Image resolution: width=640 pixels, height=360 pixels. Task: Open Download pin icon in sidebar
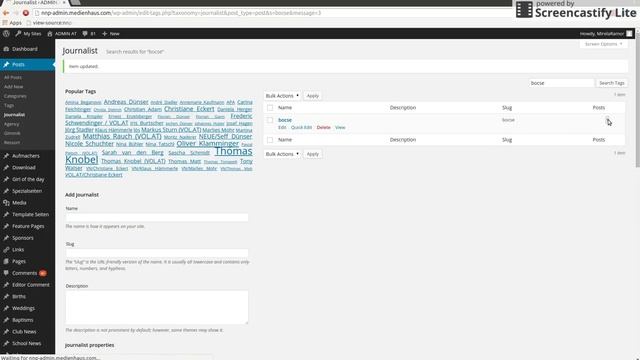(x=6, y=167)
